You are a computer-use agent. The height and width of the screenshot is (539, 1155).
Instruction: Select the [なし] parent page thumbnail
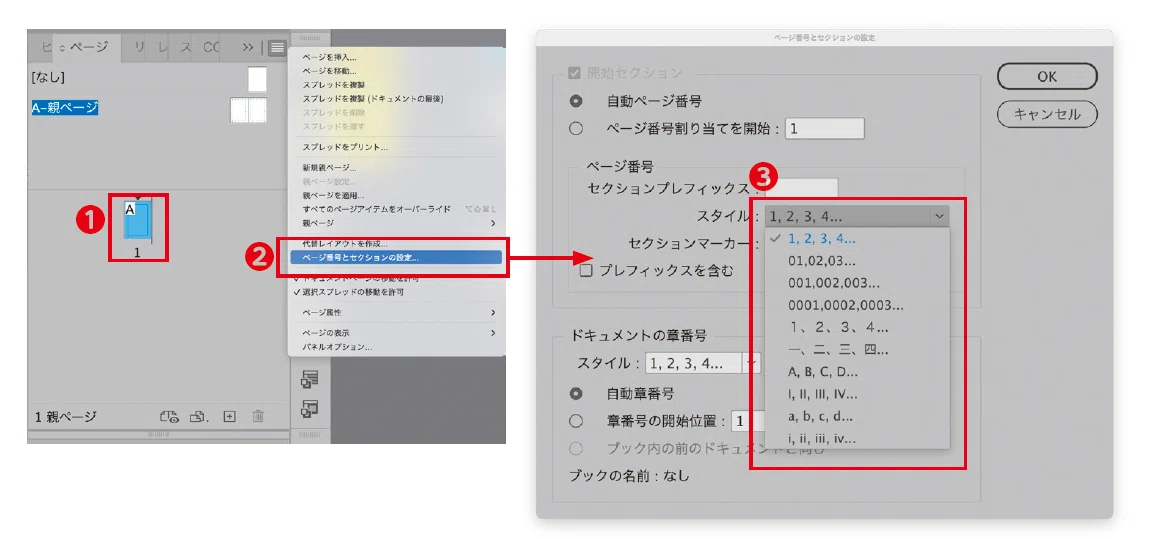pyautogui.click(x=257, y=79)
